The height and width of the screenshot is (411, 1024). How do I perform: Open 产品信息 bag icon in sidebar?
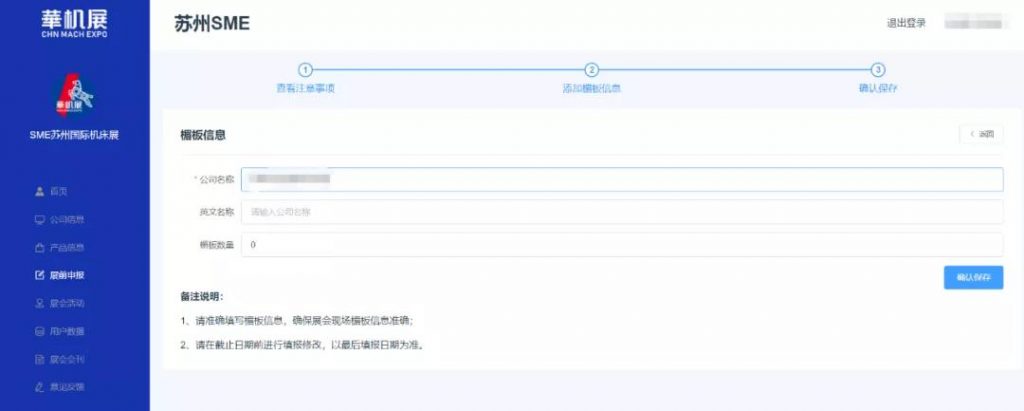[x=39, y=248]
